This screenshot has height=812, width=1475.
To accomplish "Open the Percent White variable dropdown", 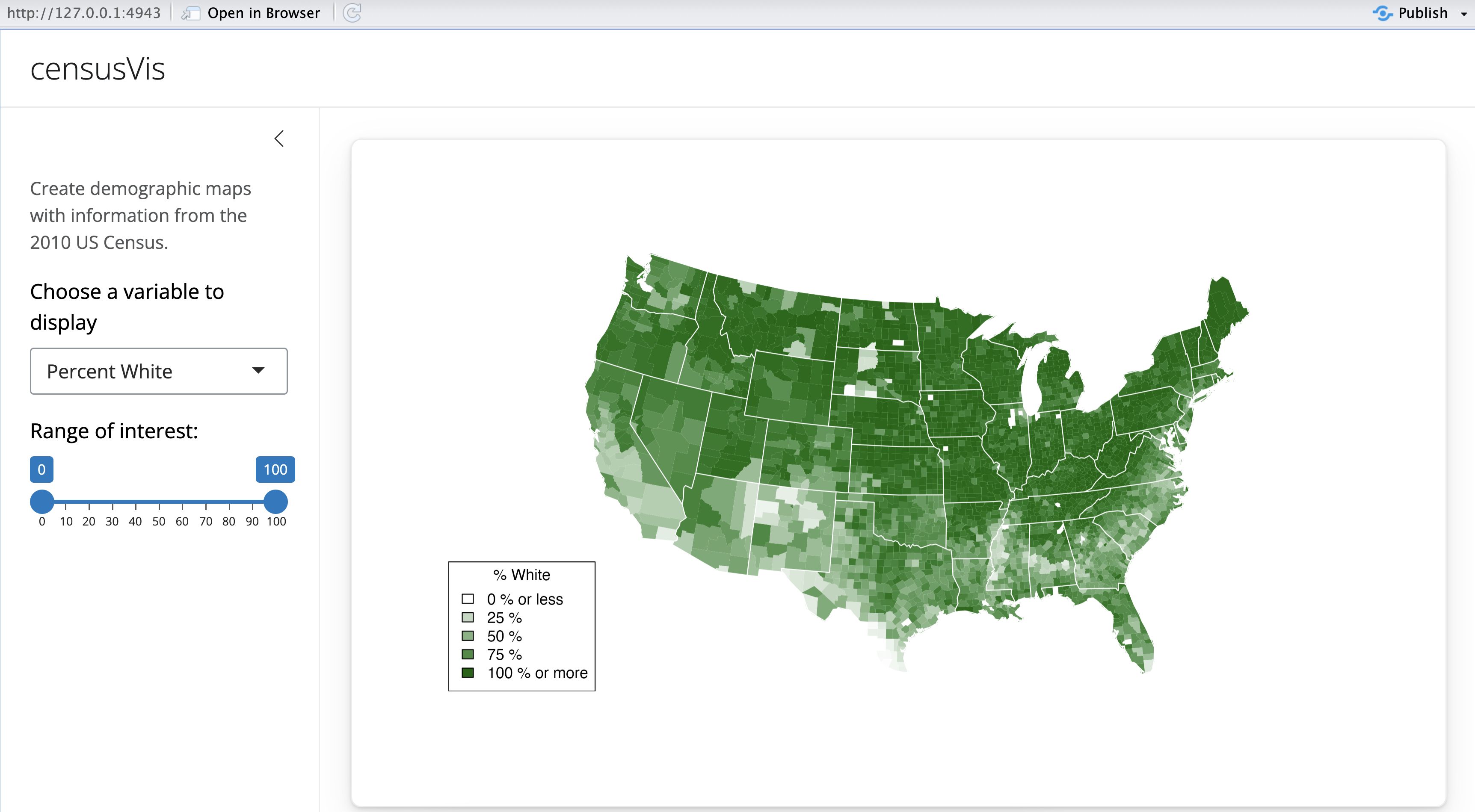I will (x=159, y=371).
